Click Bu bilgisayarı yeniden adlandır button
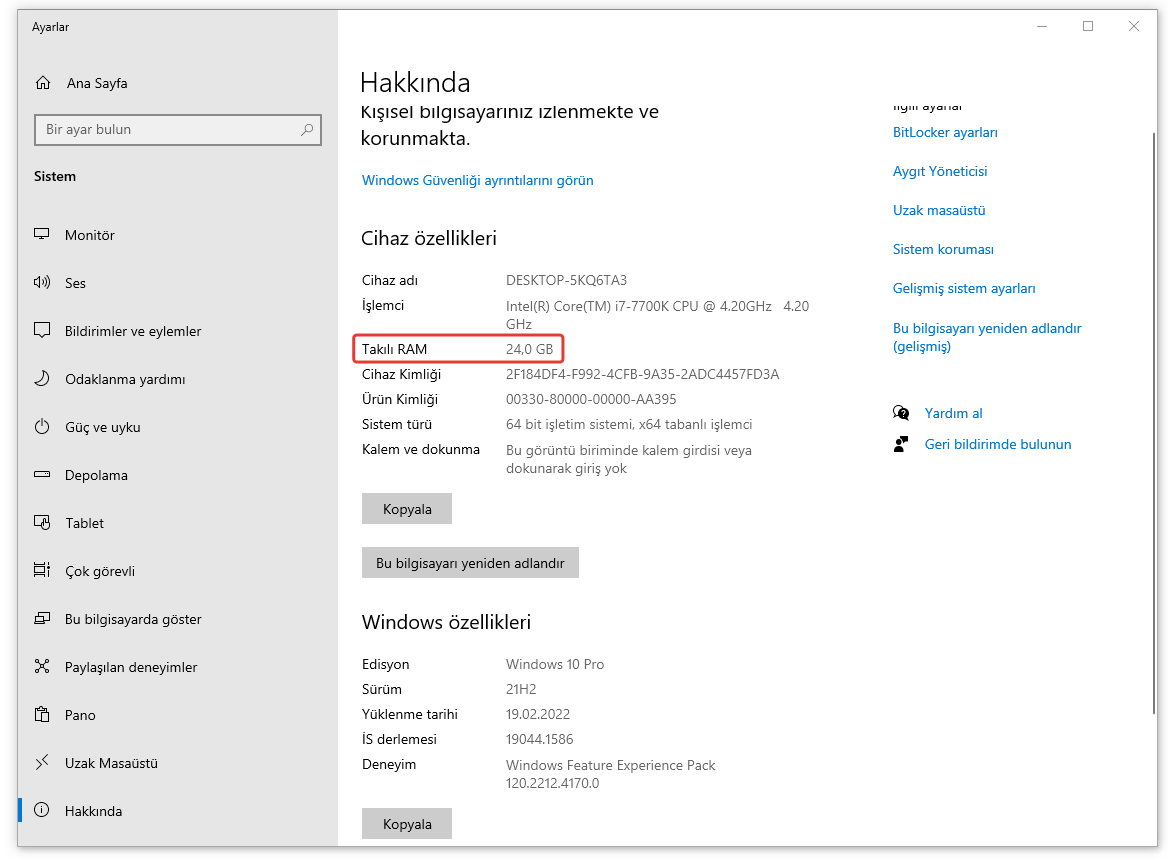 click(x=470, y=563)
